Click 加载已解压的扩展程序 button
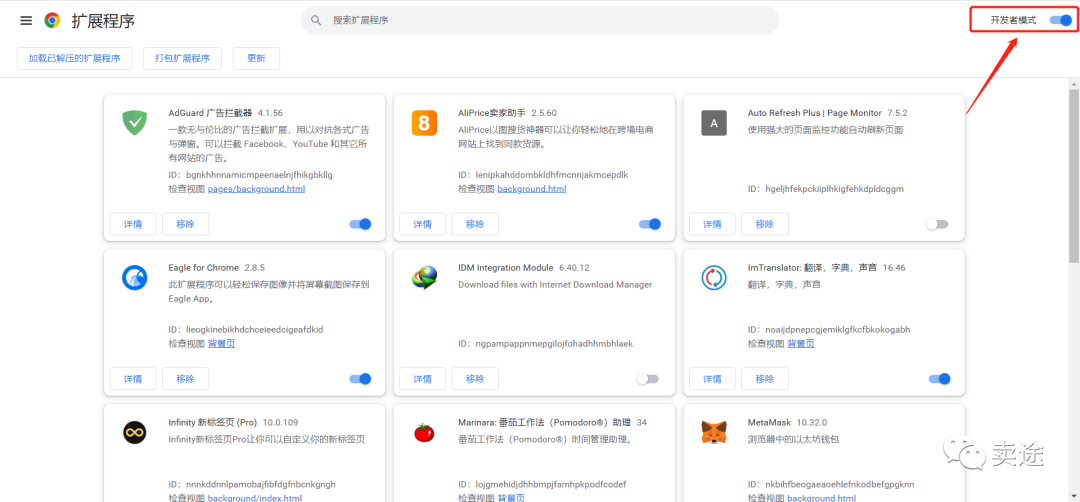This screenshot has width=1080, height=502. tap(74, 59)
